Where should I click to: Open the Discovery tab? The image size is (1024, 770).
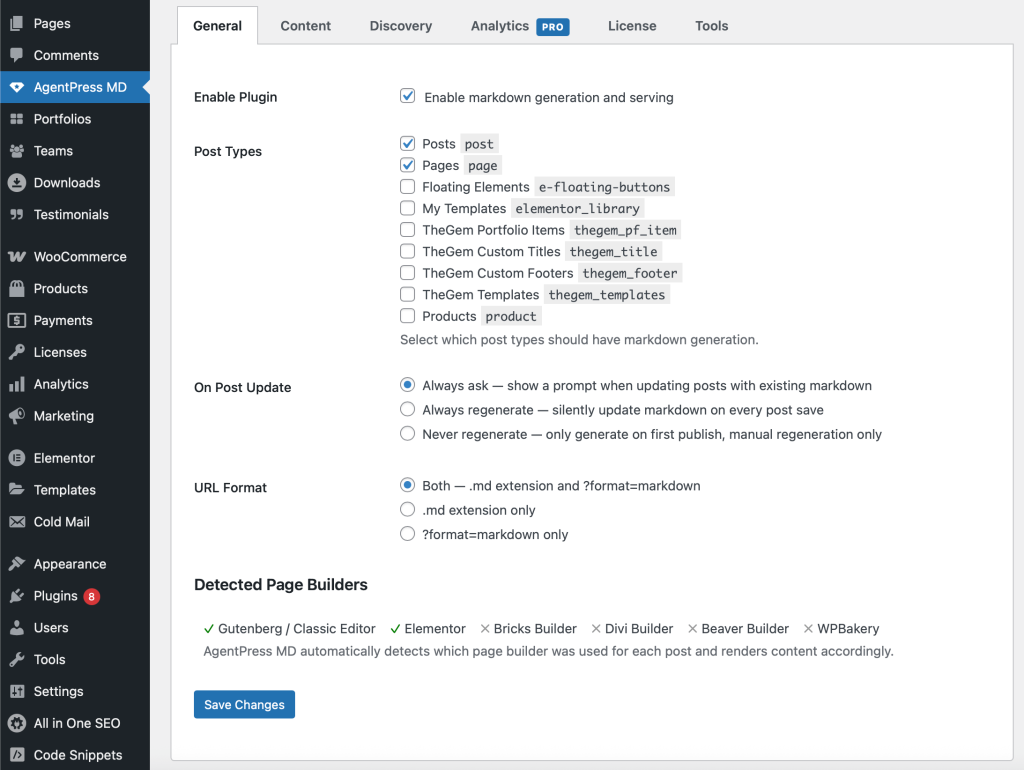[401, 26]
